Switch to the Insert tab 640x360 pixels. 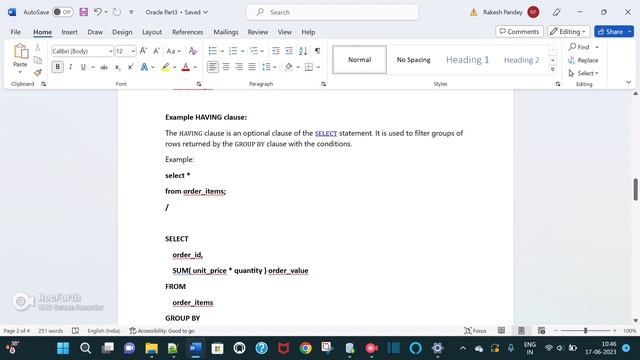coord(69,32)
